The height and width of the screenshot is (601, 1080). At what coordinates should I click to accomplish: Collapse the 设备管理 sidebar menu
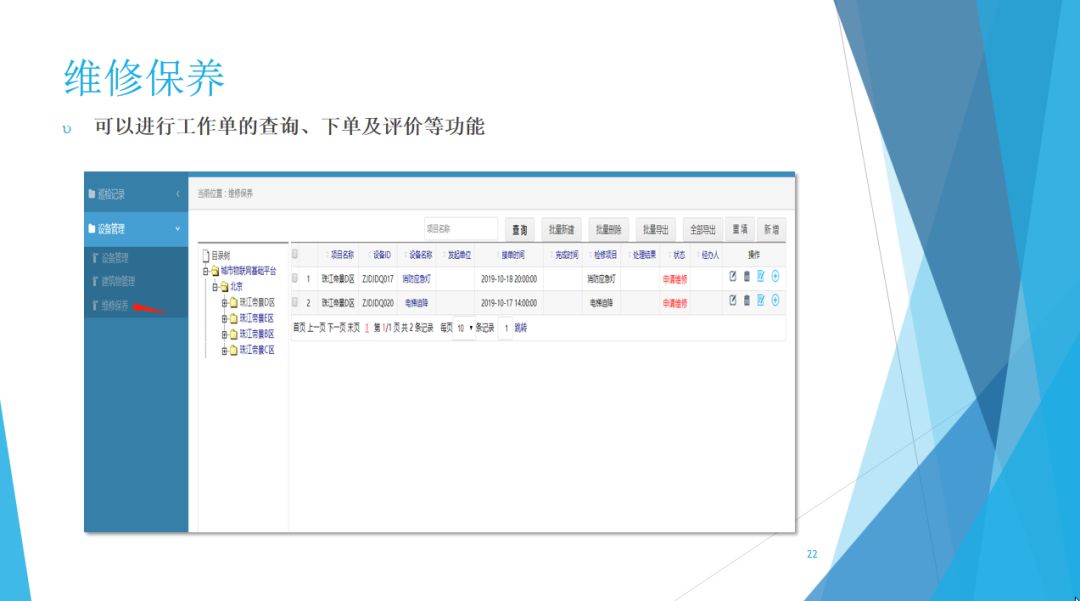[x=136, y=229]
